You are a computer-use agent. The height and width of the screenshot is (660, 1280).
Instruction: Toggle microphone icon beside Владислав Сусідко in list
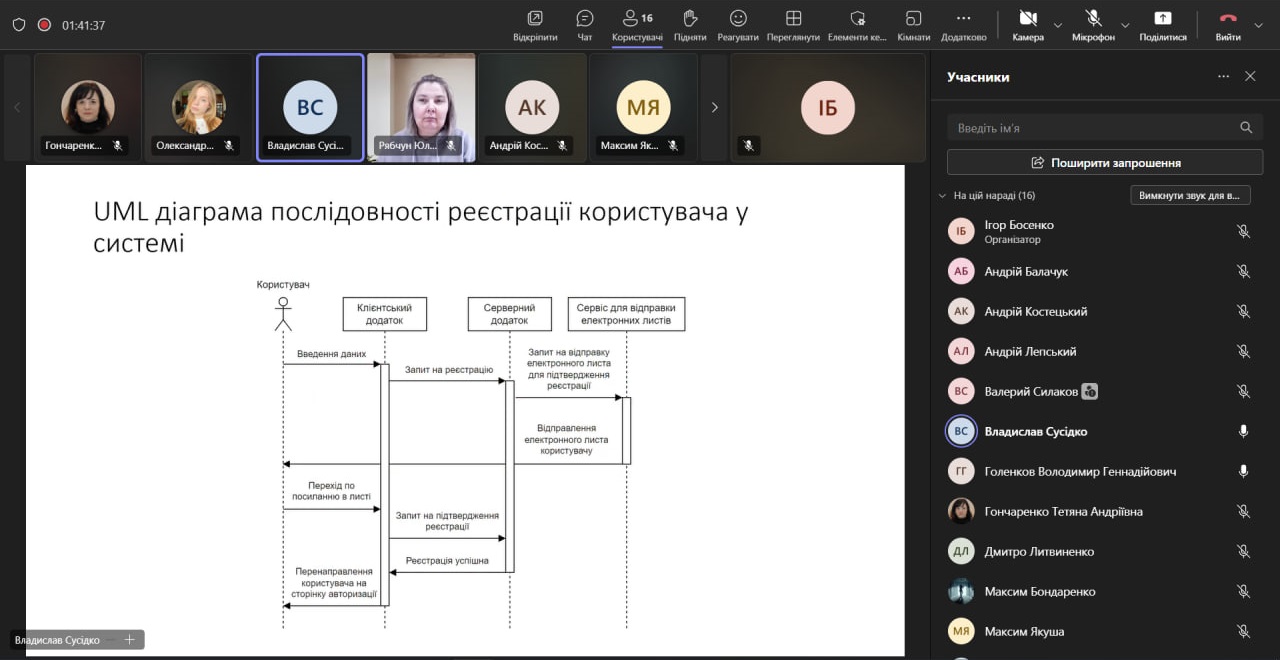pyautogui.click(x=1243, y=431)
